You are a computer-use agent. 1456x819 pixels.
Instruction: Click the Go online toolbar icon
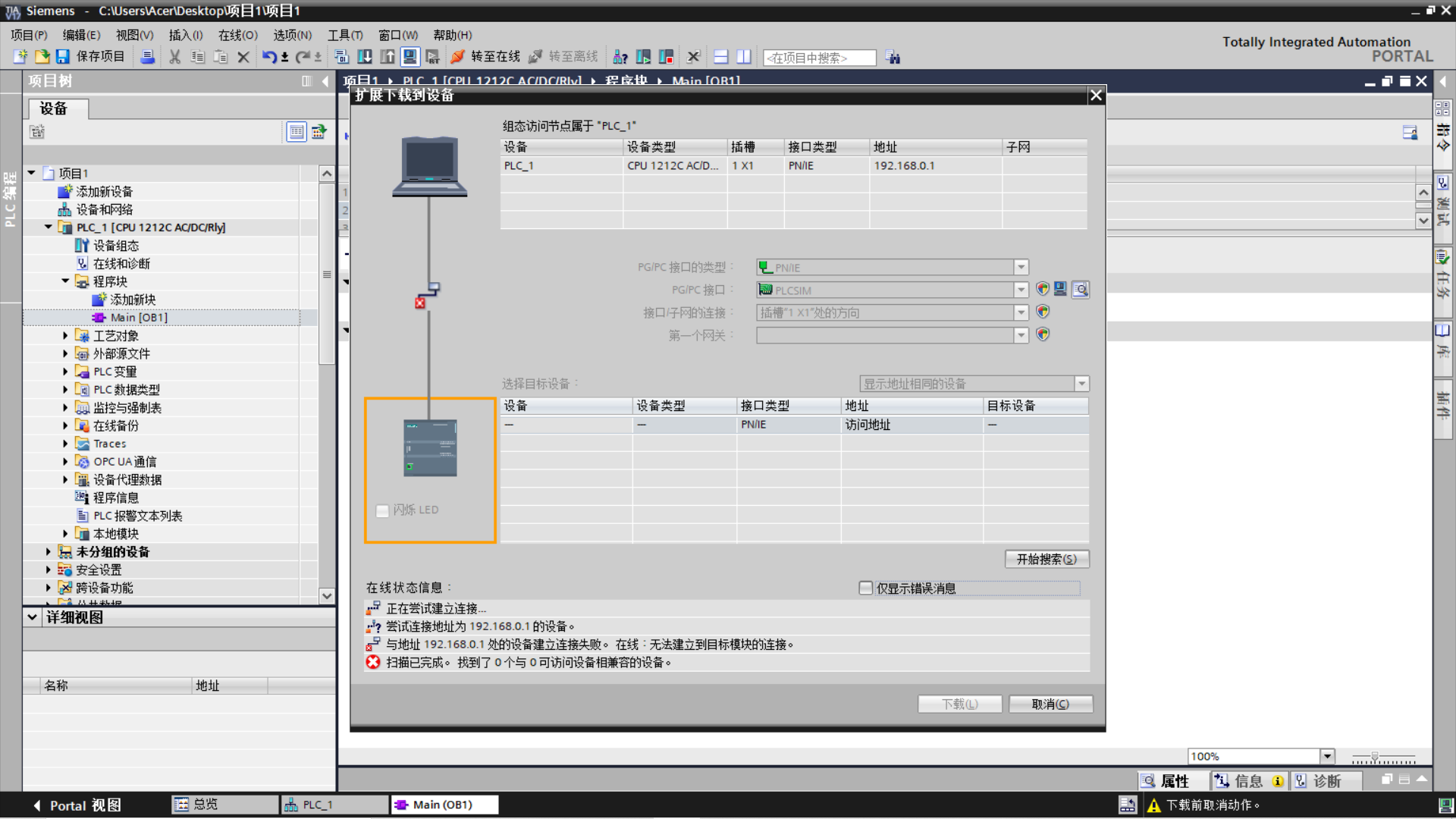pyautogui.click(x=458, y=57)
